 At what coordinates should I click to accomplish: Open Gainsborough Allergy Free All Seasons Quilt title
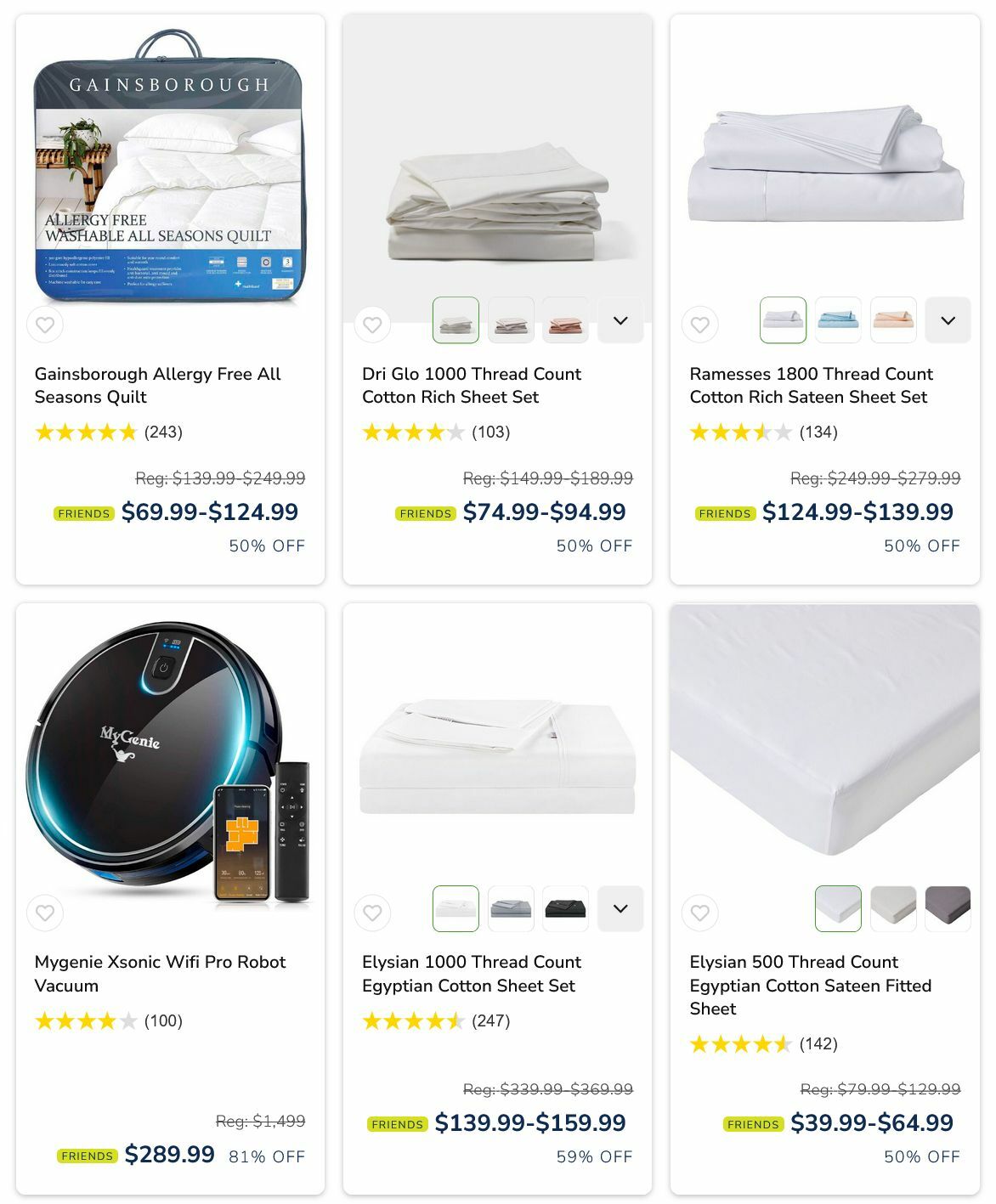pos(157,386)
